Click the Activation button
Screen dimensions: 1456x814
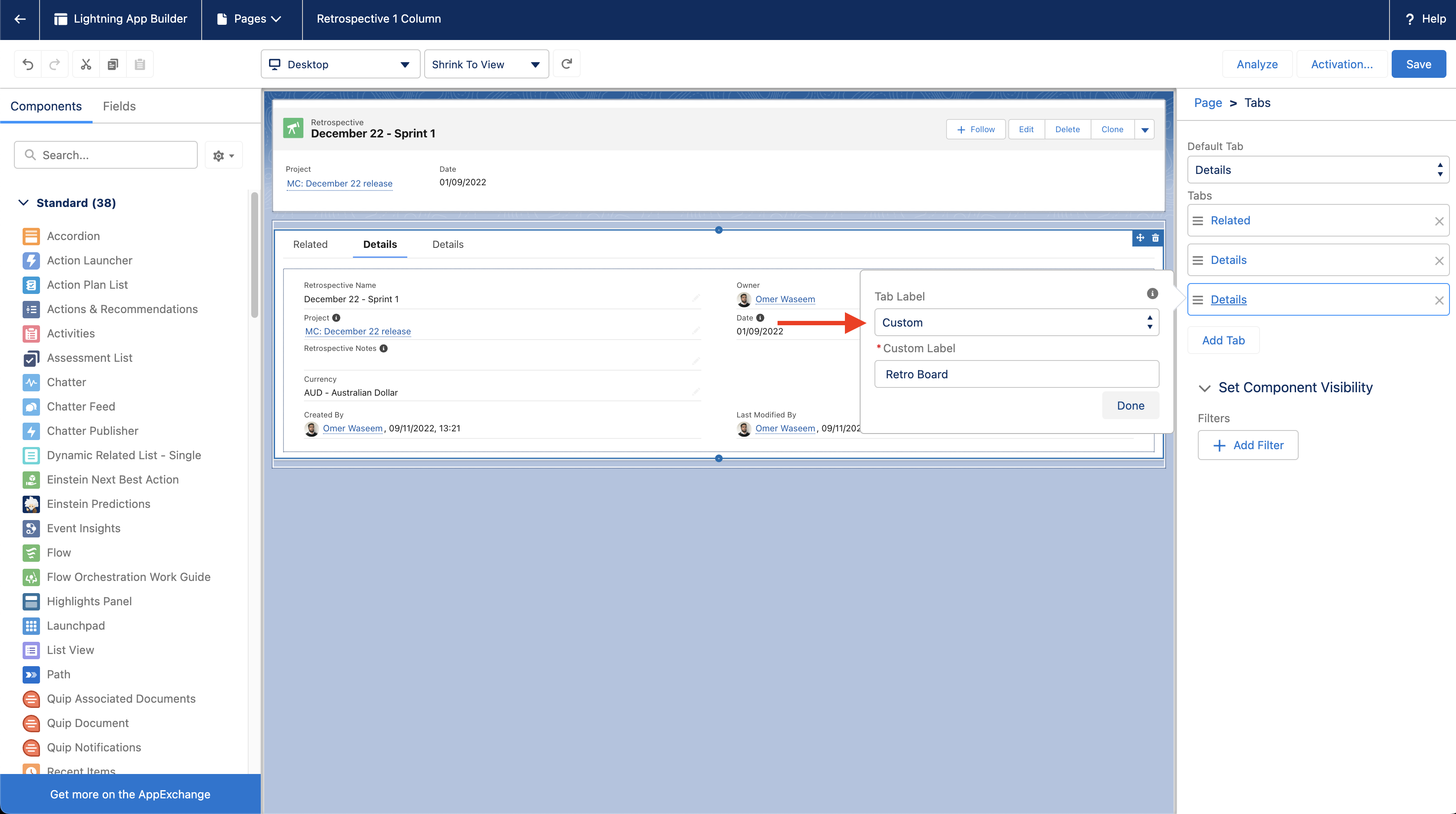(1341, 64)
